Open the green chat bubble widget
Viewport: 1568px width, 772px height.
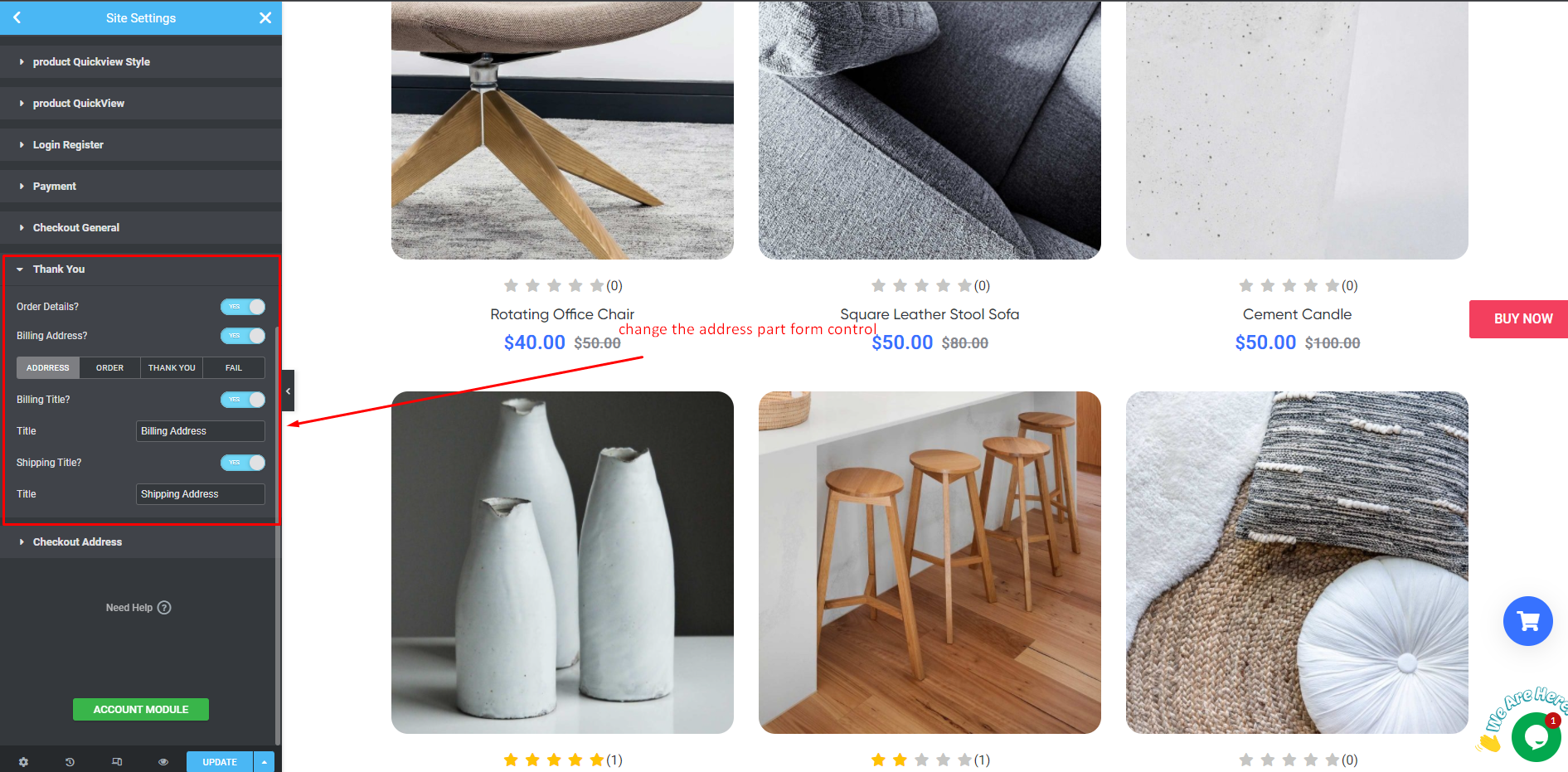[1536, 737]
